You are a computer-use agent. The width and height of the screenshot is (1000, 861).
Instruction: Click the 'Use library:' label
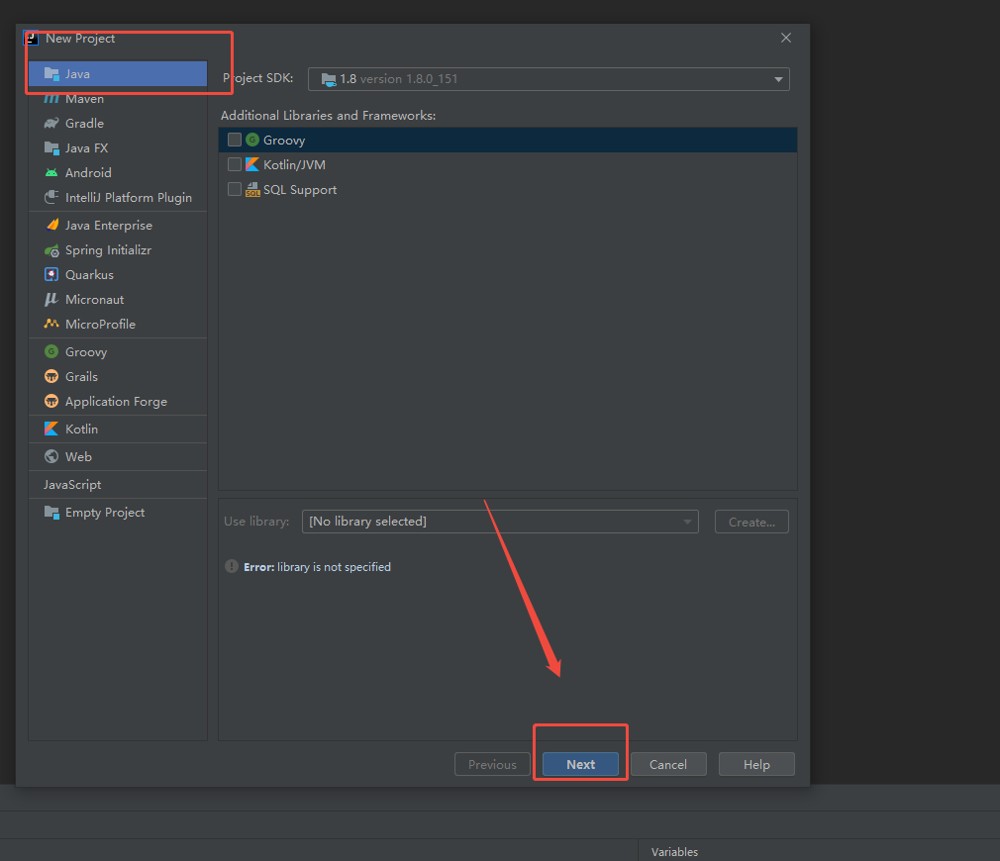point(256,521)
